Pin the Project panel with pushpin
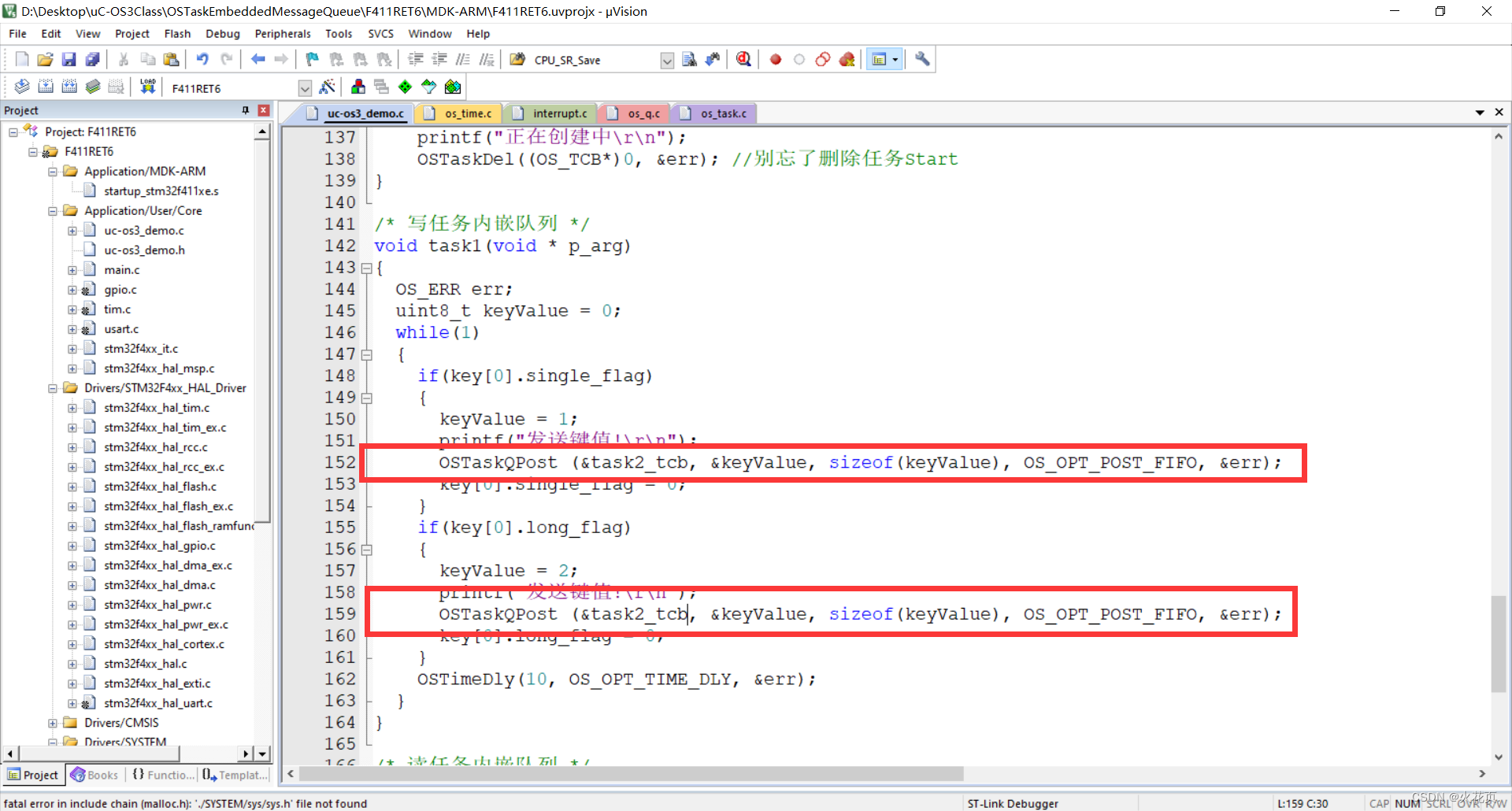The width and height of the screenshot is (1512, 811). click(x=246, y=110)
